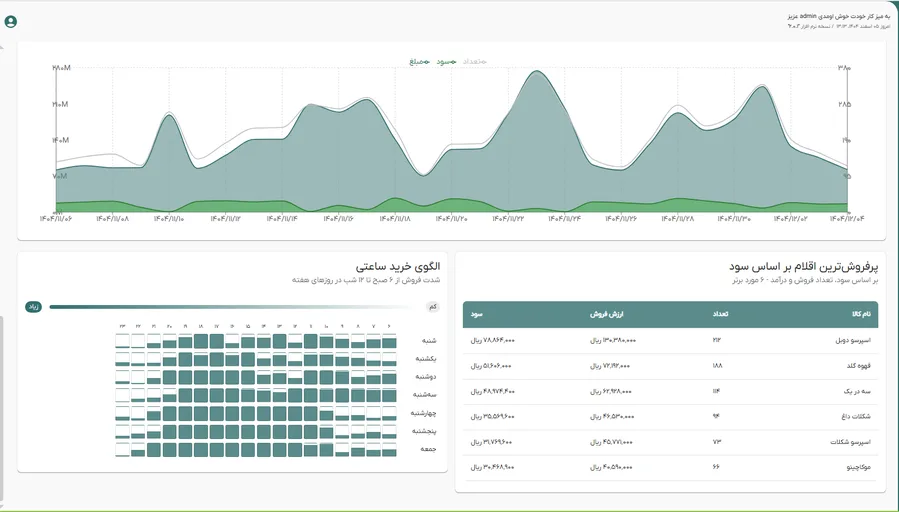Open the user profile account icon
Screen dimensions: 899x512
coord(10,22)
